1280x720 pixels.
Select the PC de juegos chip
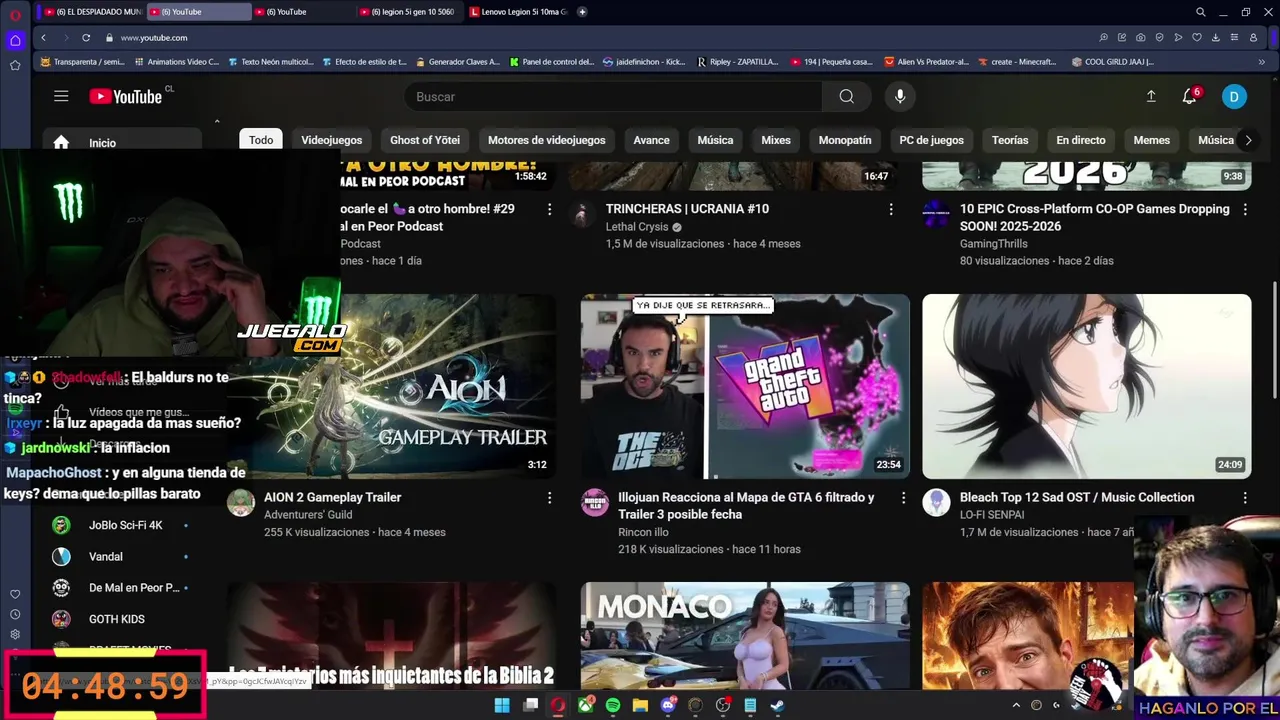tap(931, 140)
